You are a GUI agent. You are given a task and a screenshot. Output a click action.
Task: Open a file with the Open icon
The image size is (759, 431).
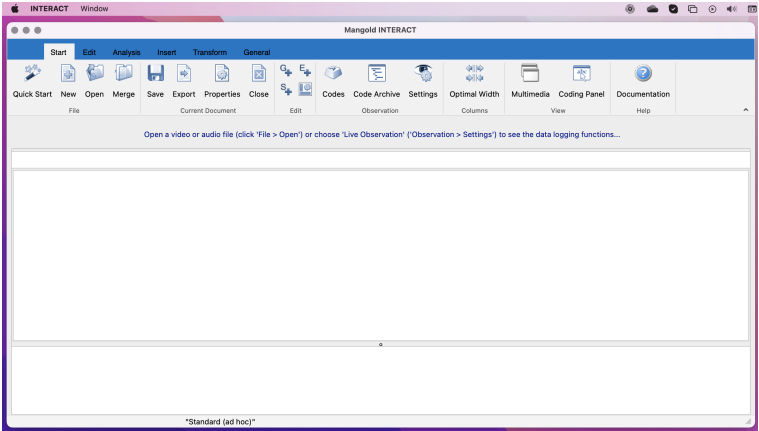[94, 81]
